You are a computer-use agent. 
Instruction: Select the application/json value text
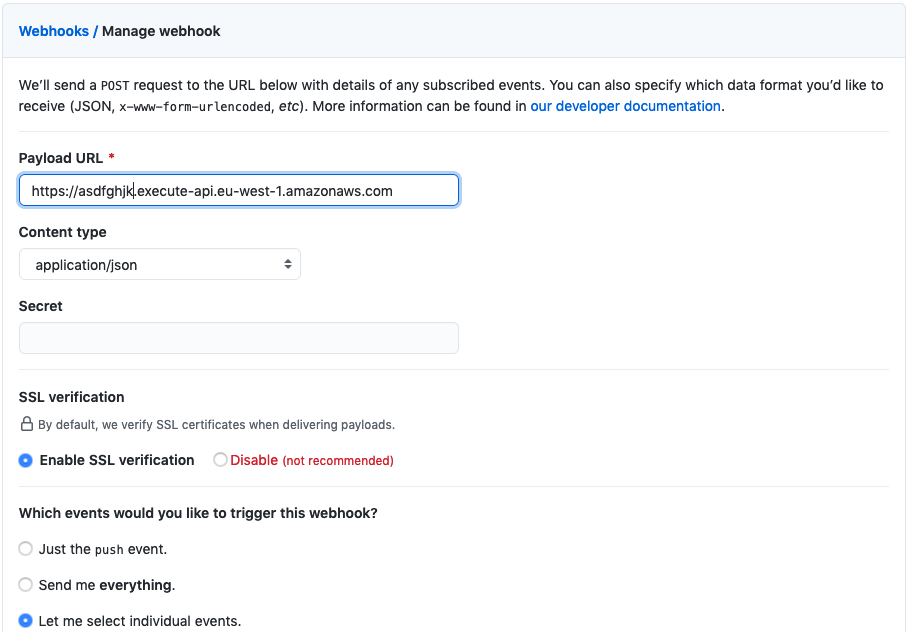(84, 264)
